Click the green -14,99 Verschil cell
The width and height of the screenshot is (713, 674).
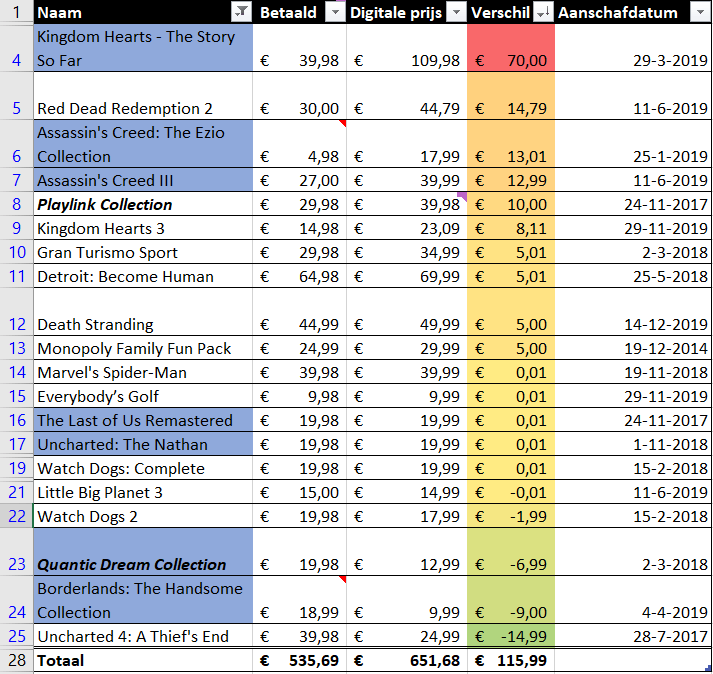point(511,636)
